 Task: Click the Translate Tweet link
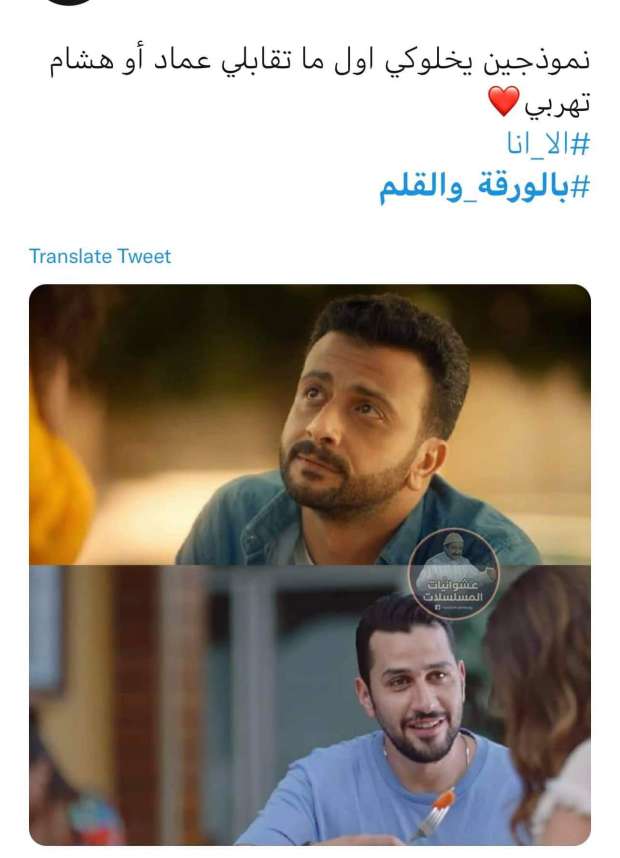click(x=100, y=256)
